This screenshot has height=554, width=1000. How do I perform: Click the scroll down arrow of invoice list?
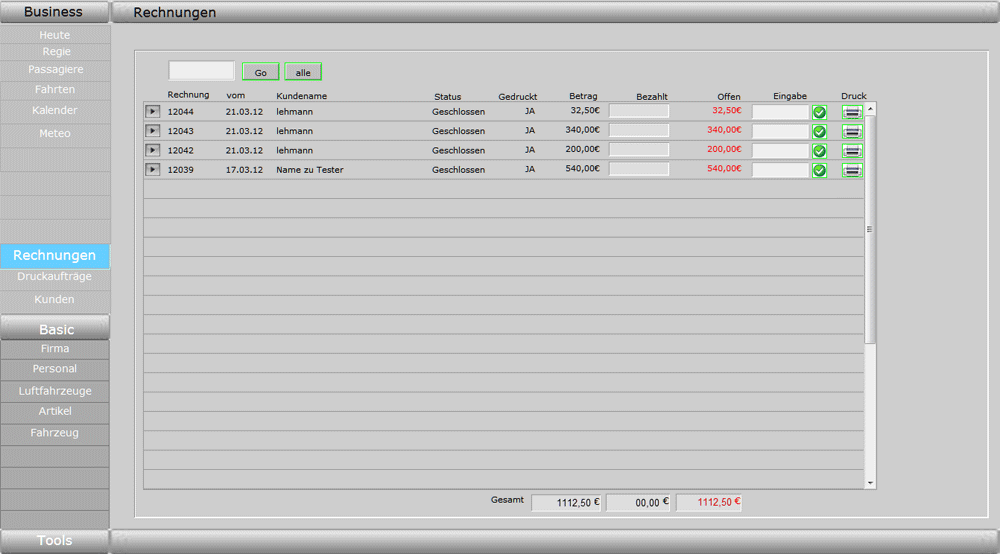(x=870, y=483)
